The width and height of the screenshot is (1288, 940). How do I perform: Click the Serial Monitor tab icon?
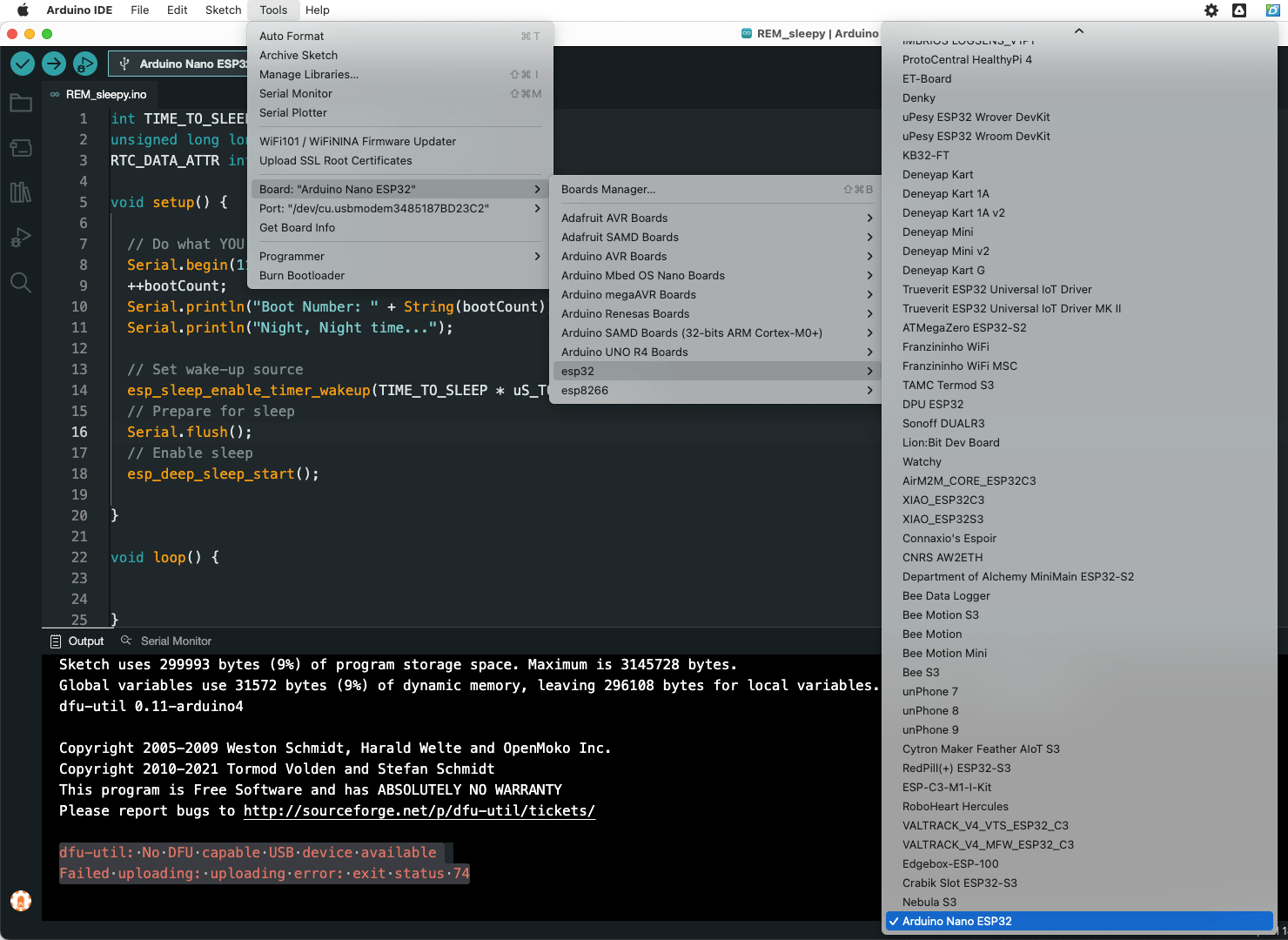126,641
